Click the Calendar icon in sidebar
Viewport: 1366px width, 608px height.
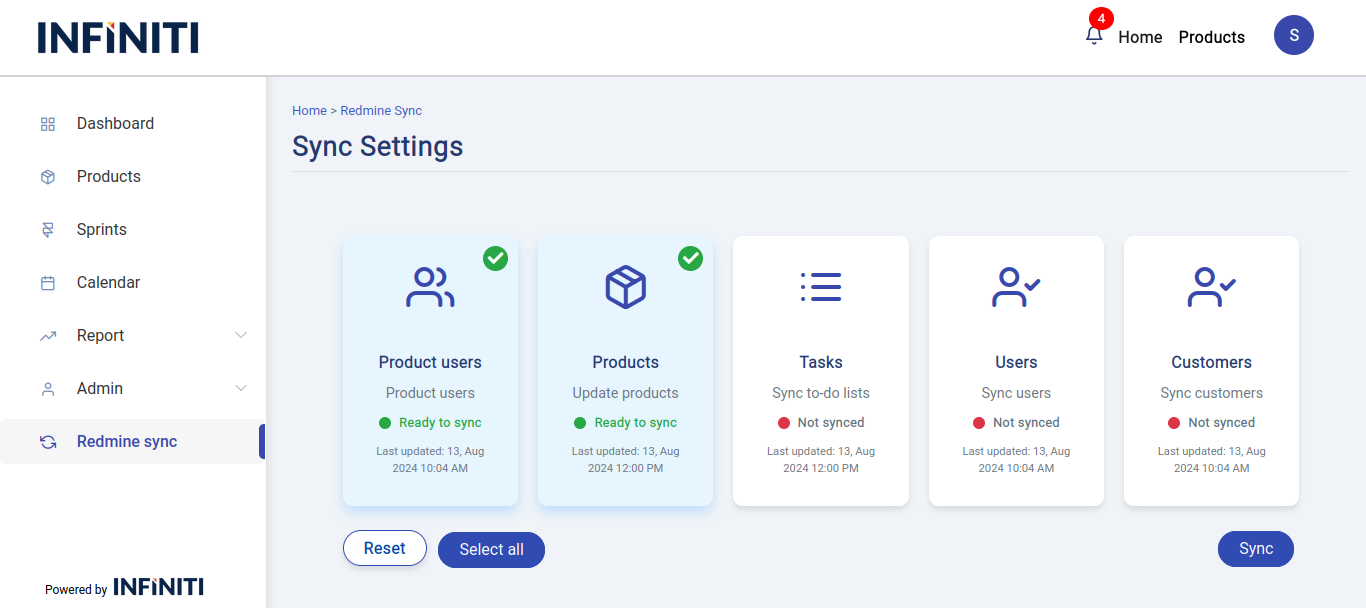point(48,283)
